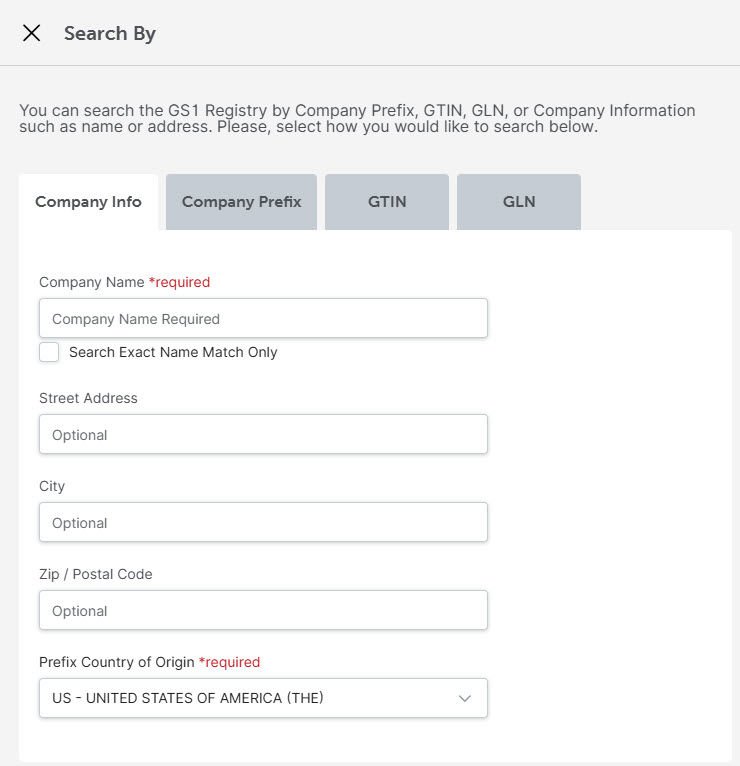The width and height of the screenshot is (740, 766).
Task: Click the Zip / Postal Code label
Action: [96, 574]
